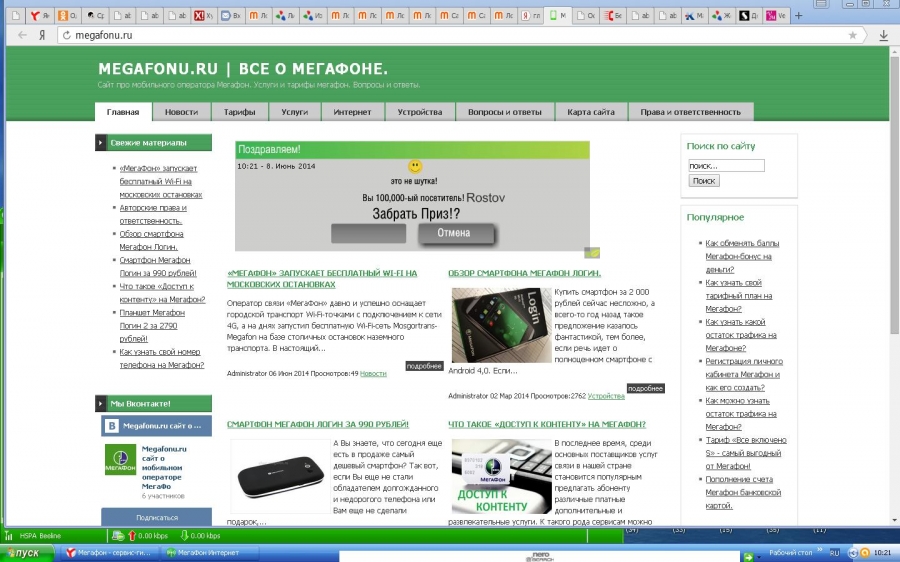The width and height of the screenshot is (900, 562).
Task: Click the site search input field
Action: click(726, 166)
